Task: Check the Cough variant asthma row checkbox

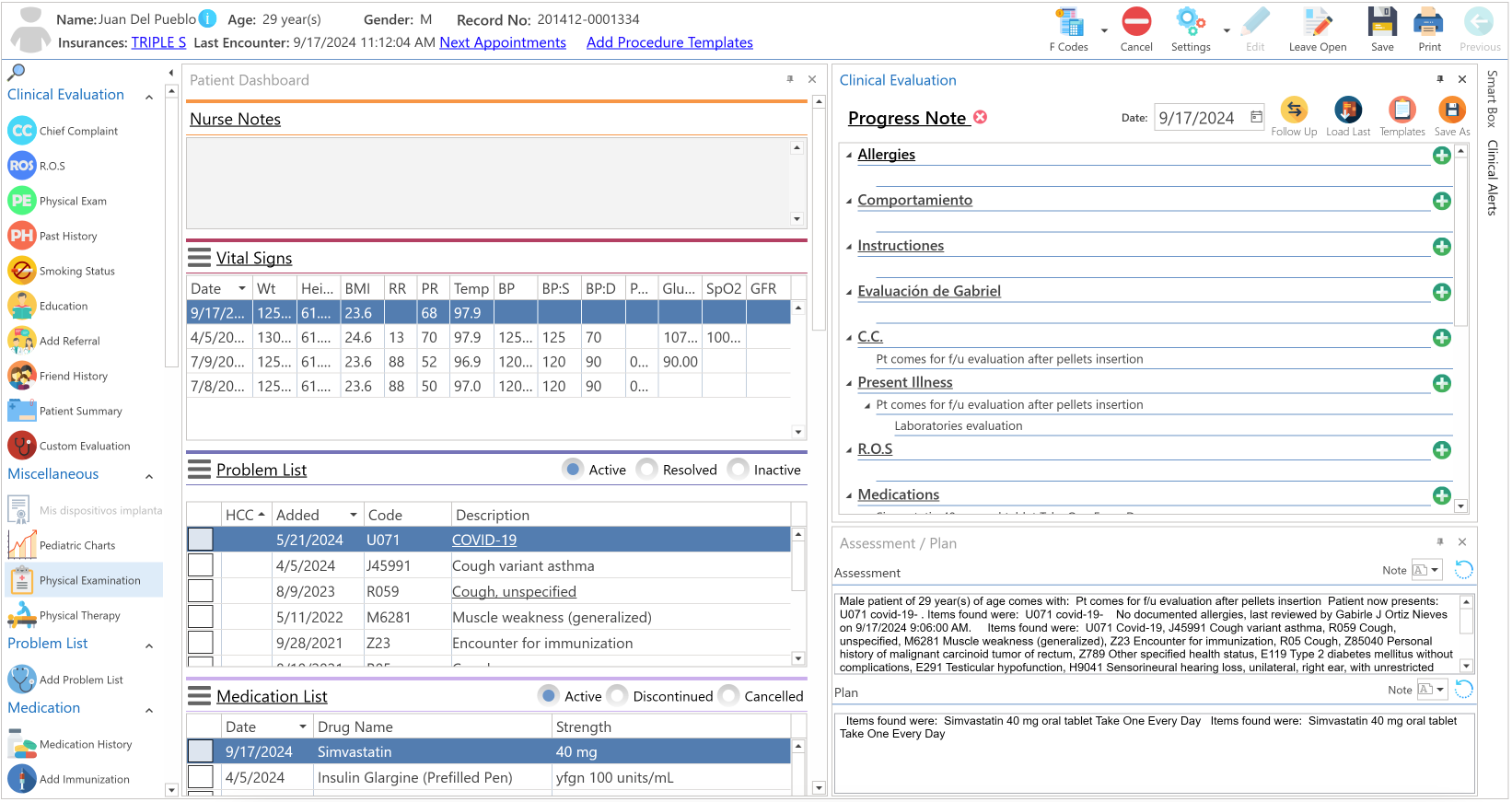Action: pyautogui.click(x=201, y=565)
